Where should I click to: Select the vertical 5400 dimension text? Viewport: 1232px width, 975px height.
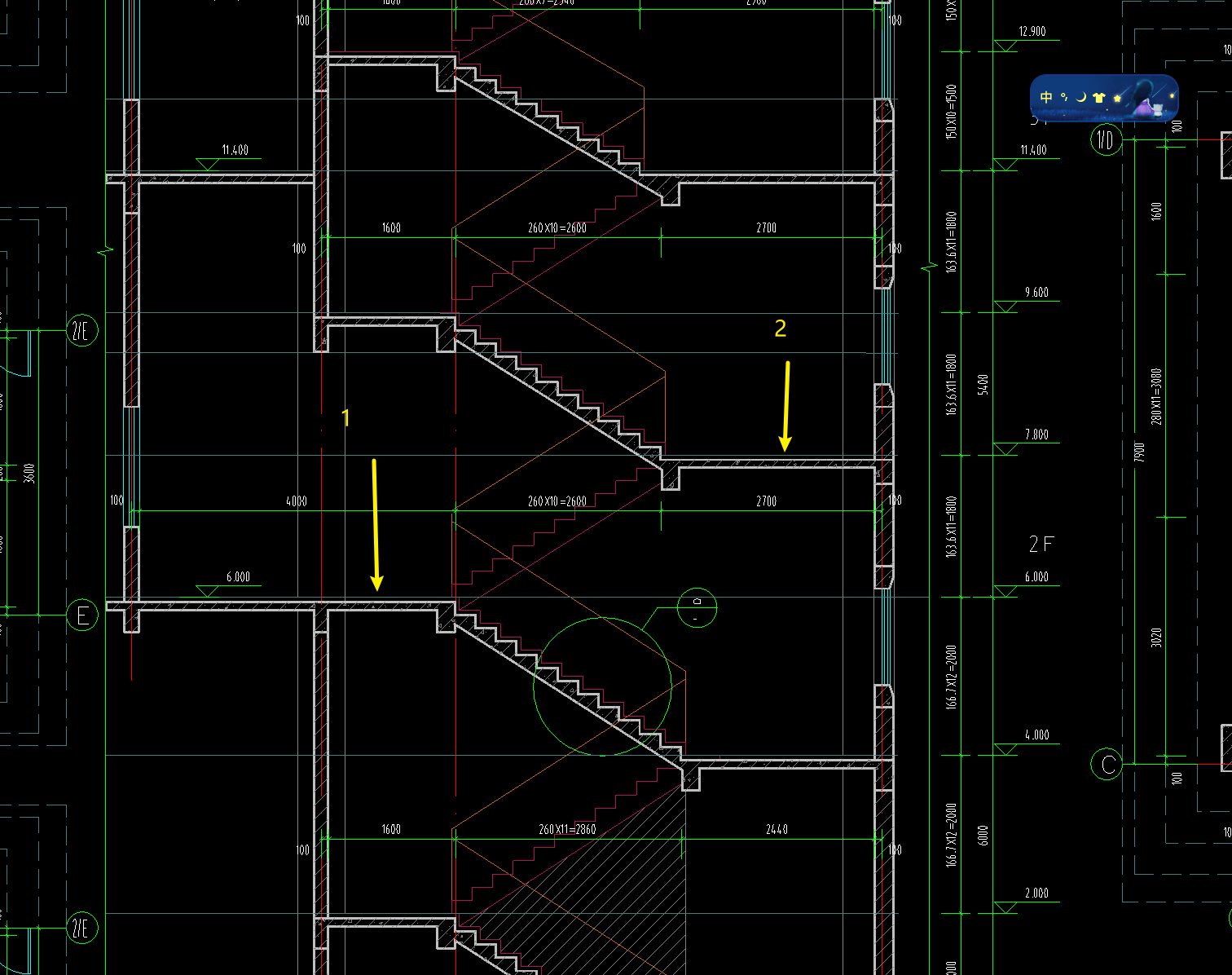pos(983,385)
